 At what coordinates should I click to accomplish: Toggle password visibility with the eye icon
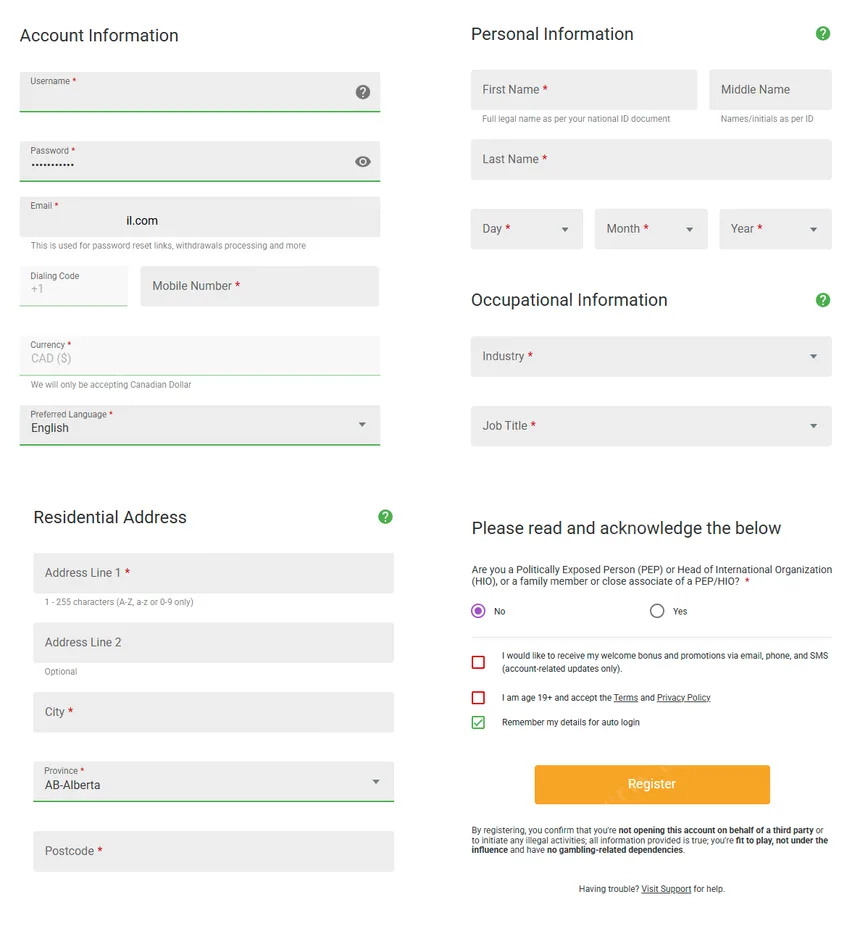point(362,160)
